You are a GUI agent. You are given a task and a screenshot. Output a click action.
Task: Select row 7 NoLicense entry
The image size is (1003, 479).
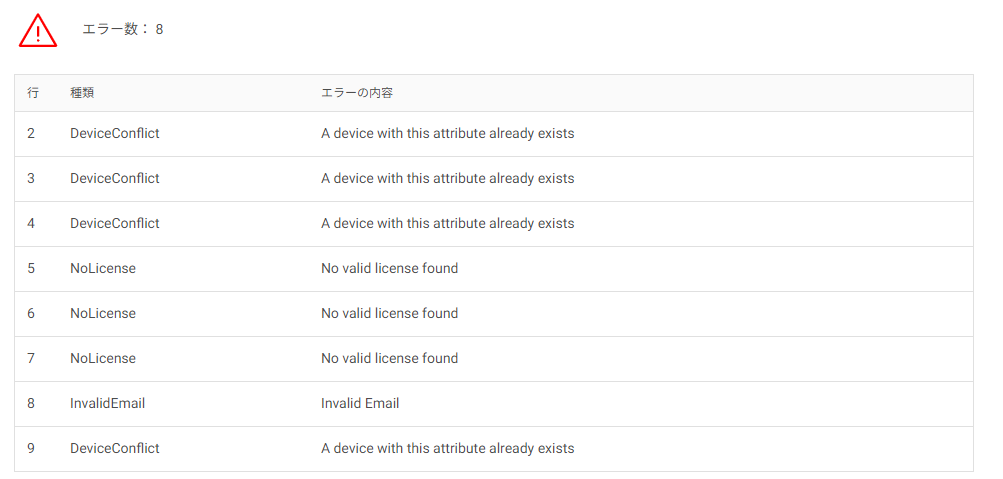[x=103, y=358]
